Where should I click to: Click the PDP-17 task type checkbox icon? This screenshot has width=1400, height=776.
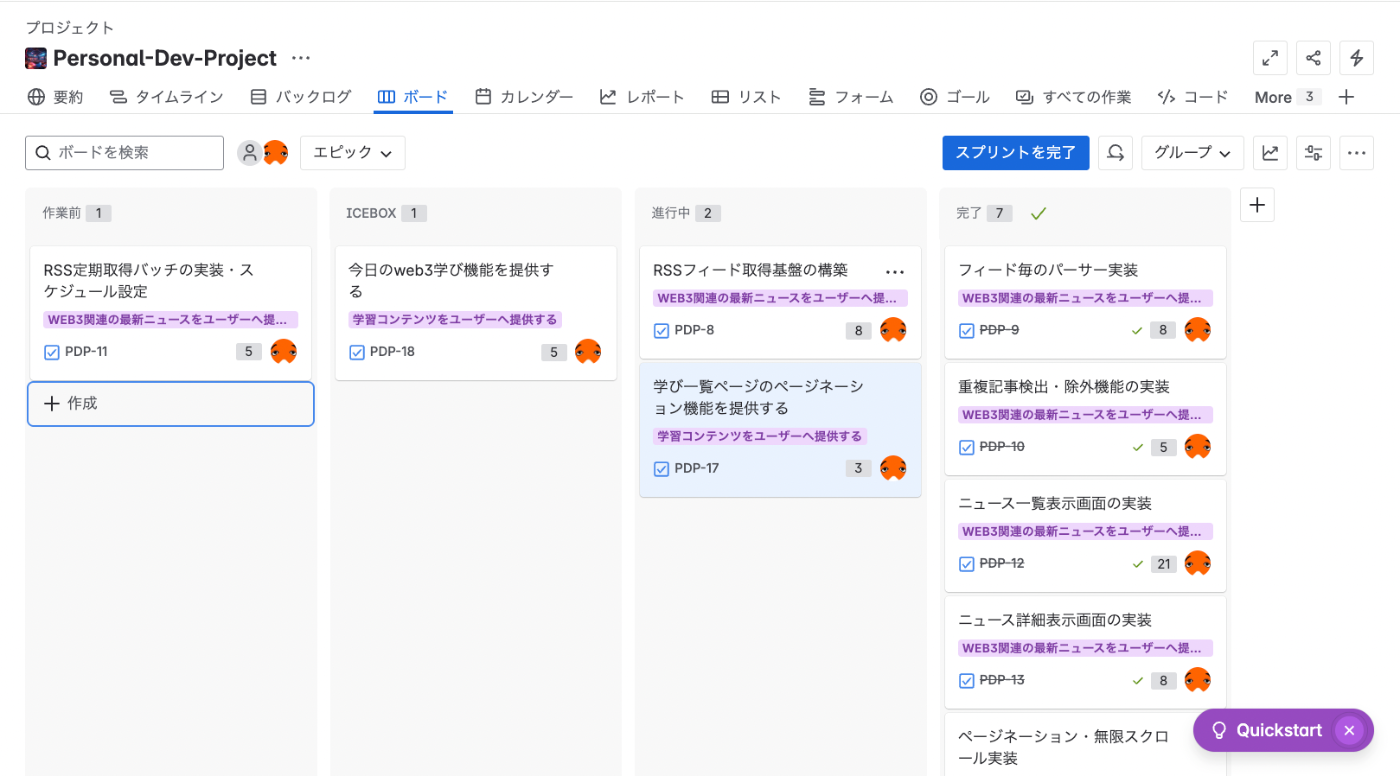click(x=661, y=469)
